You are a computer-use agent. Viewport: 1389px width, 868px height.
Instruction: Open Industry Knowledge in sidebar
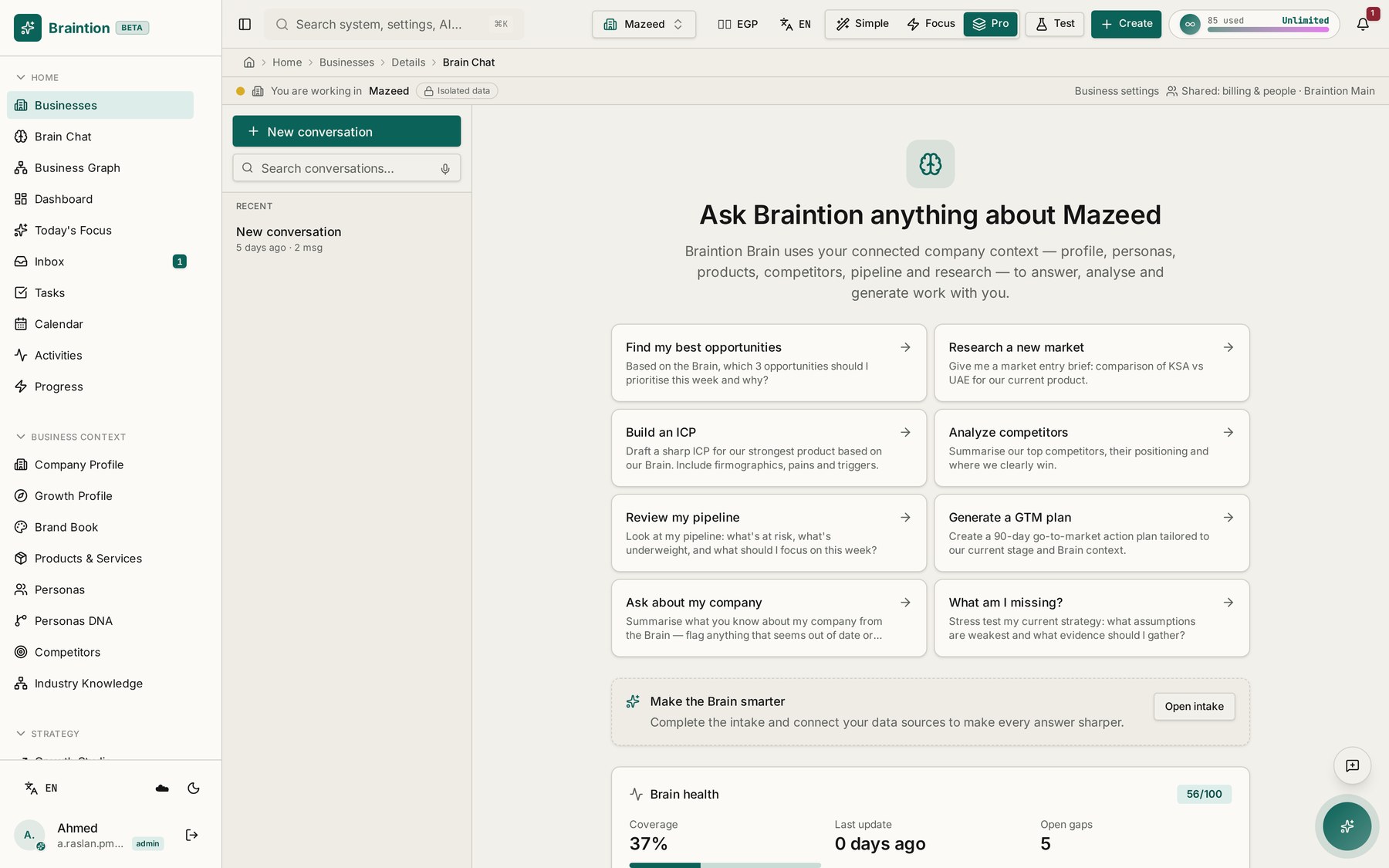click(x=100, y=684)
